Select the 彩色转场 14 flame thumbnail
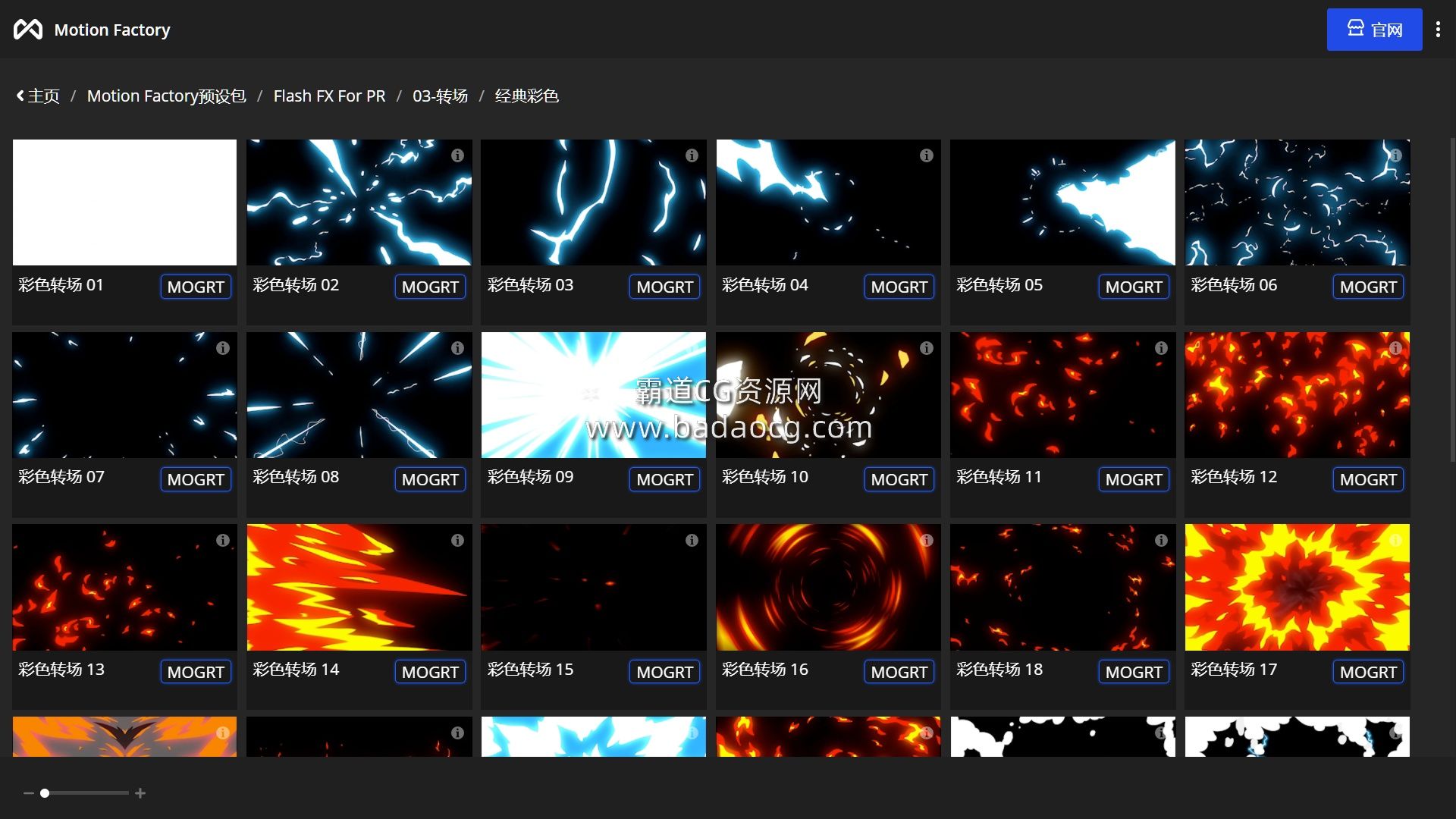Screen dimensions: 1456x819 (359, 588)
